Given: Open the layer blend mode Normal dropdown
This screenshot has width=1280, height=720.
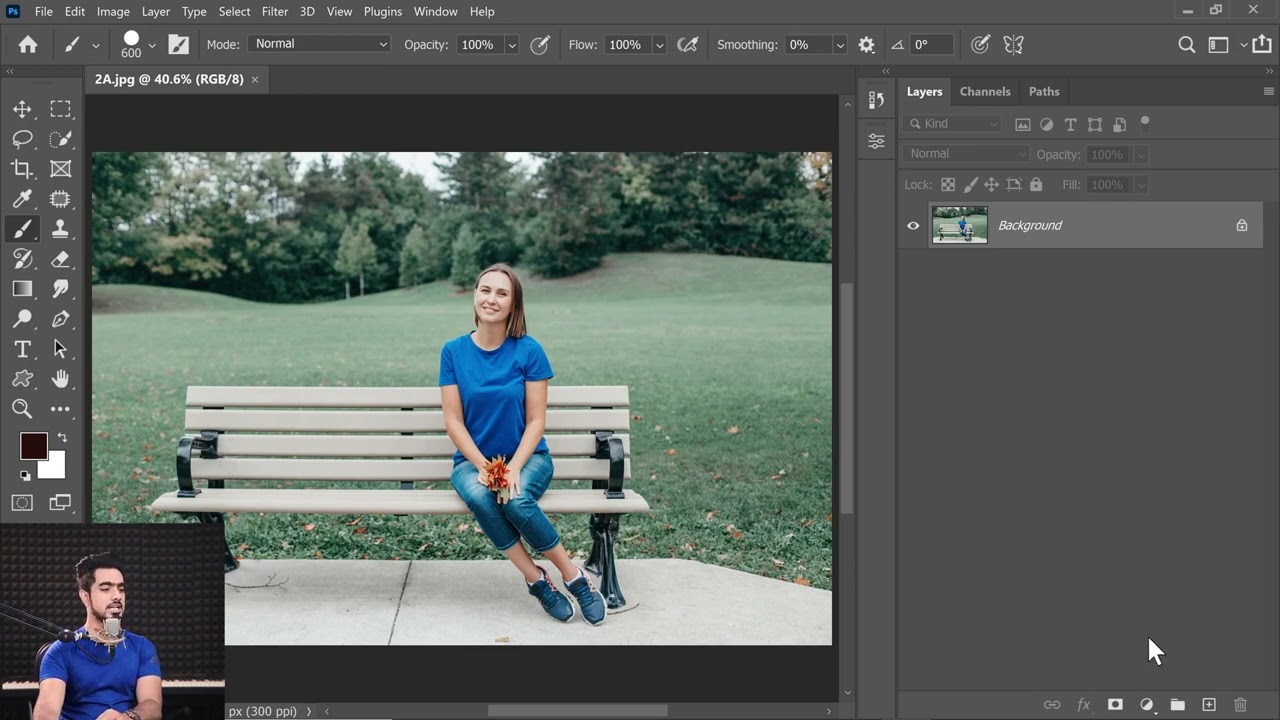Looking at the screenshot, I should 965,154.
